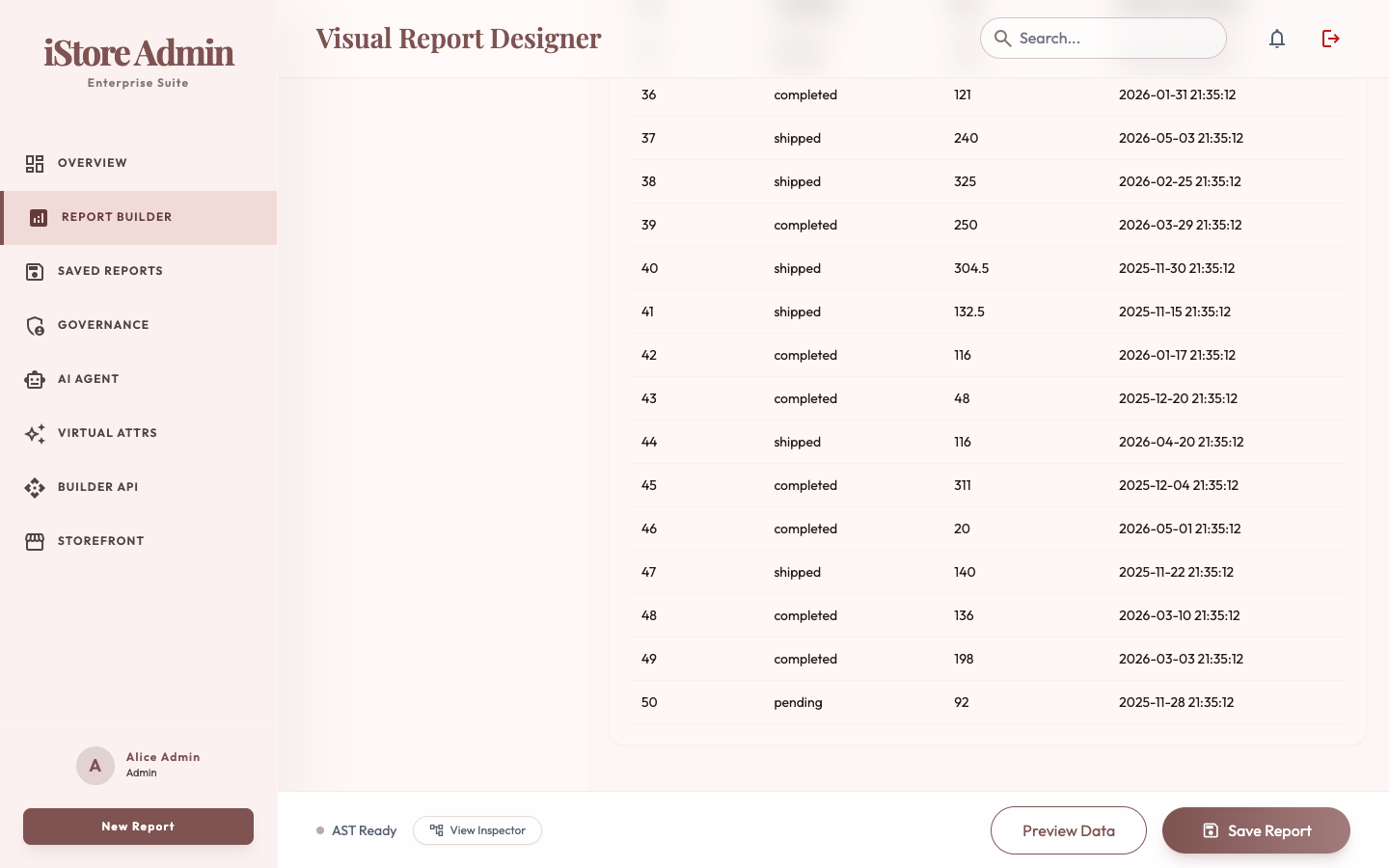Click status shipped in row 44

797,442
